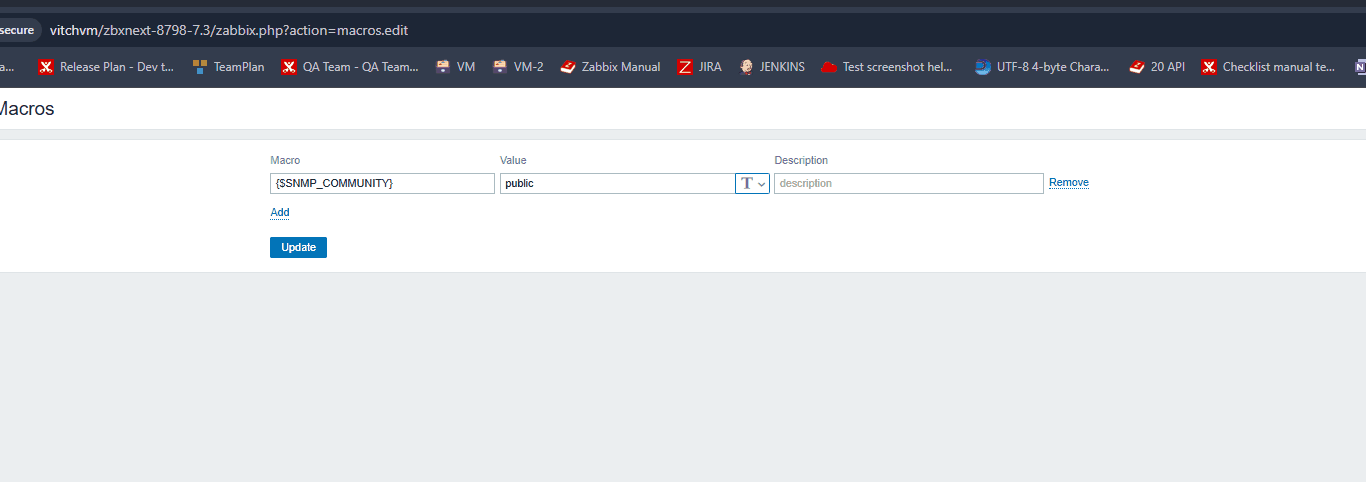
Task: Open the UTF-8 4-byte Characters bookmark
Action: click(1042, 67)
